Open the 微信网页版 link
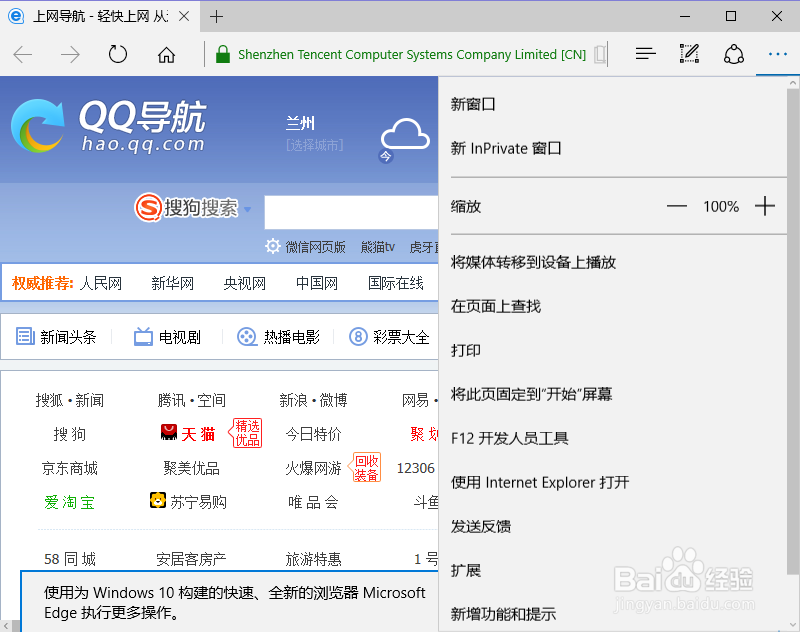 pyautogui.click(x=315, y=247)
